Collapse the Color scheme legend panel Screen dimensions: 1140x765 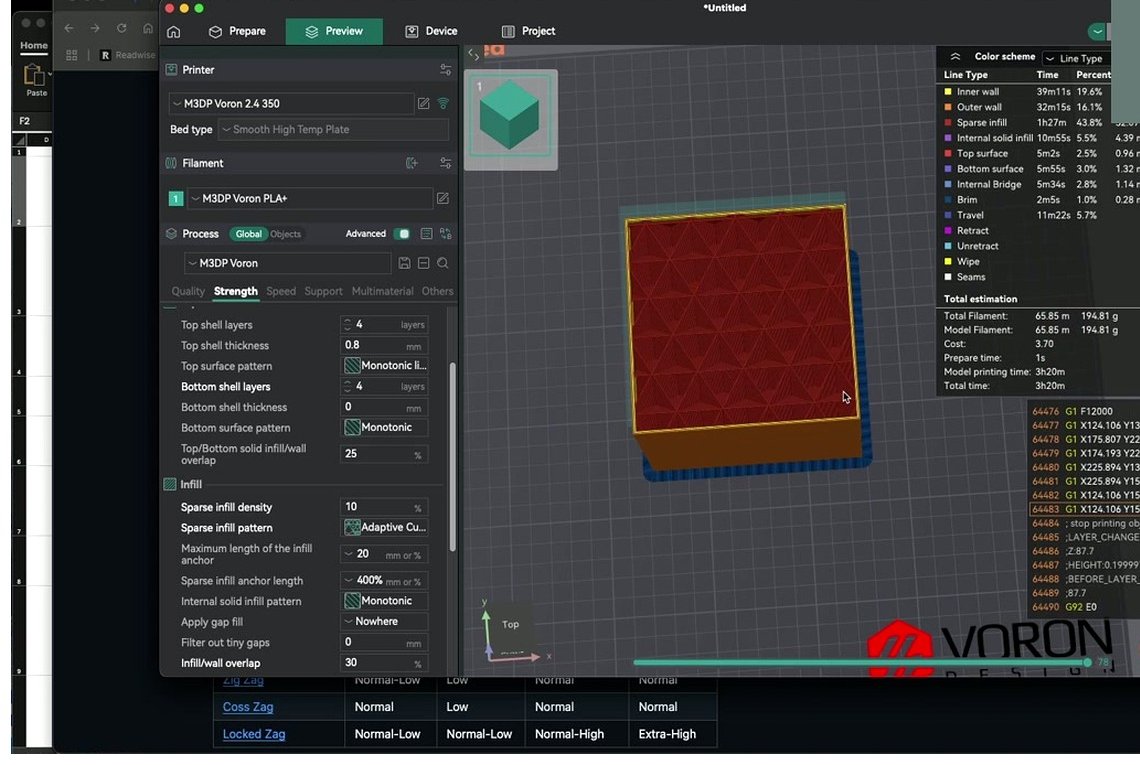(955, 57)
